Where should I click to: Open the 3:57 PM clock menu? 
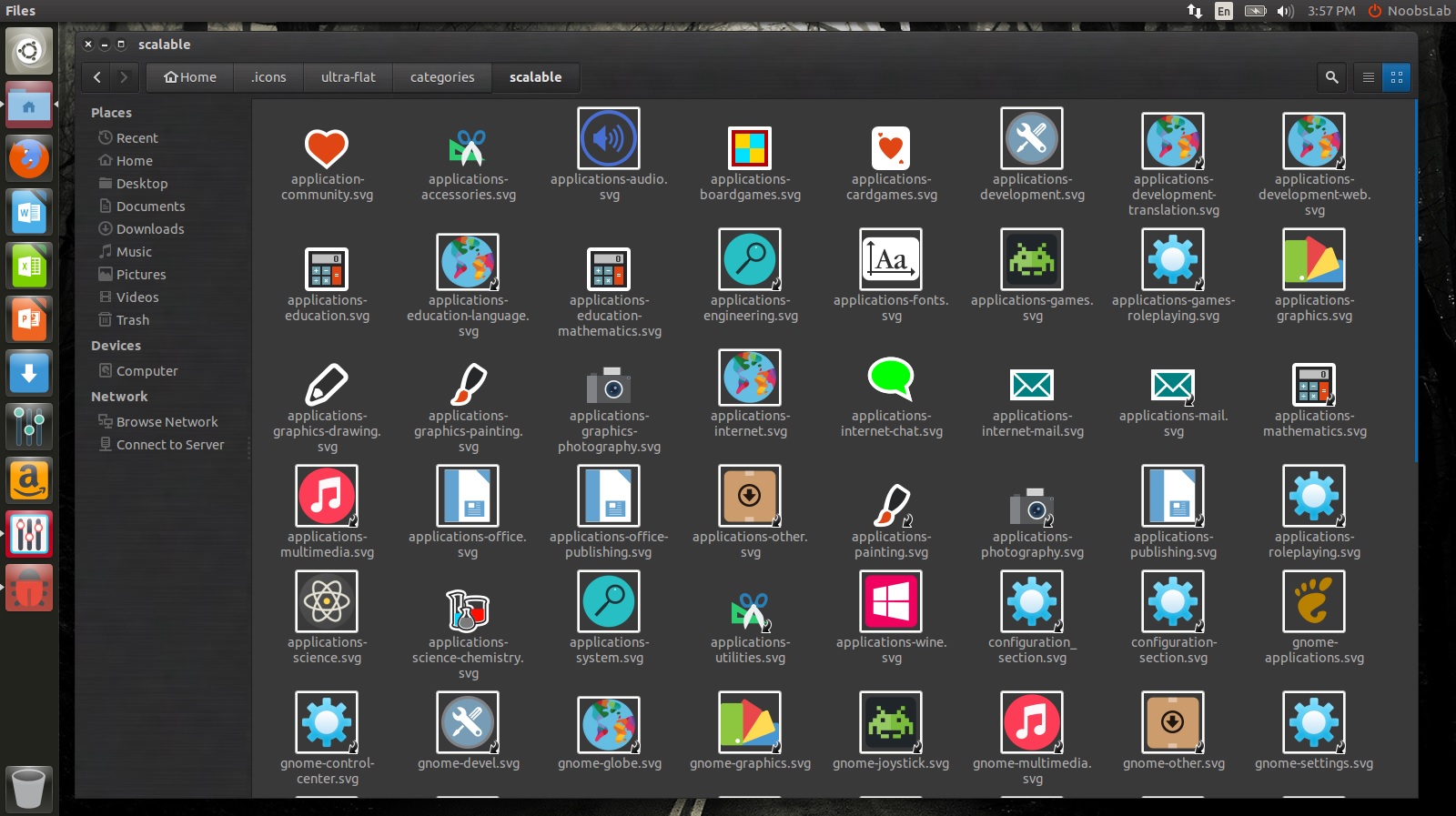[x=1331, y=11]
